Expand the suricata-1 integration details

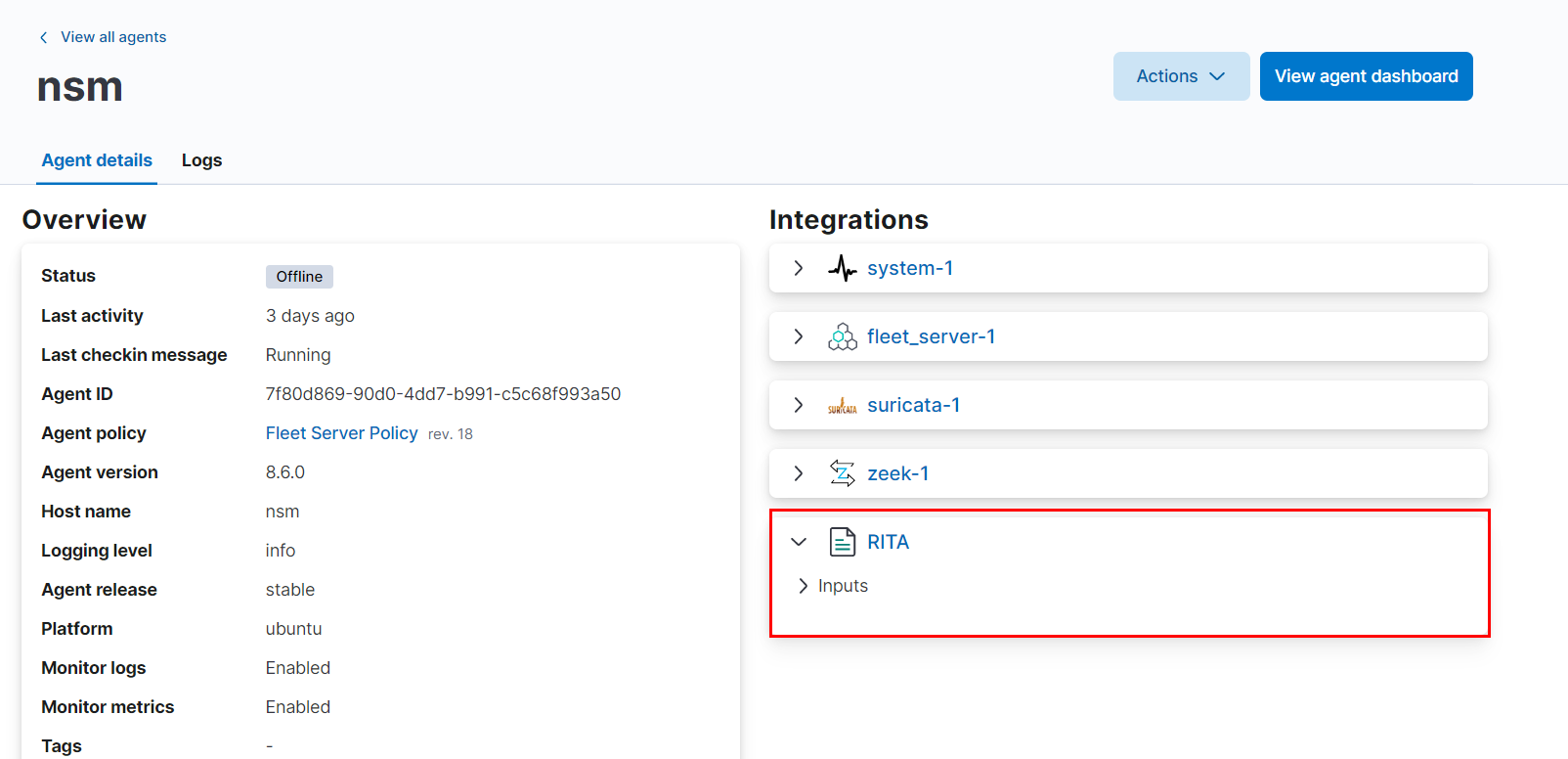pyautogui.click(x=799, y=405)
